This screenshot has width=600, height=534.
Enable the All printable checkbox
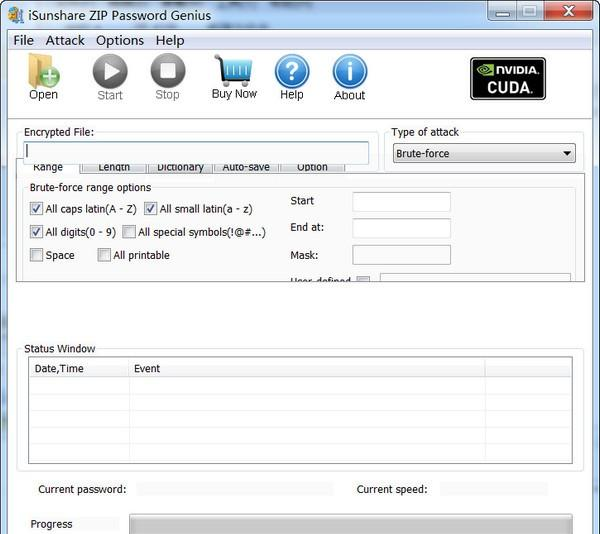point(104,255)
